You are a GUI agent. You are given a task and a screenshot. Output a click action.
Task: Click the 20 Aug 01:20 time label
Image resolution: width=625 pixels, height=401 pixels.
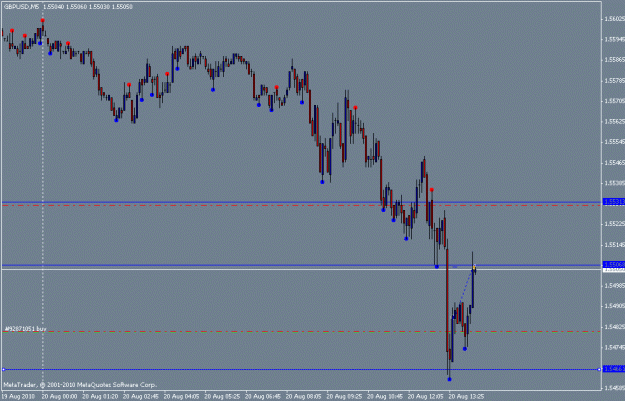(x=100, y=397)
